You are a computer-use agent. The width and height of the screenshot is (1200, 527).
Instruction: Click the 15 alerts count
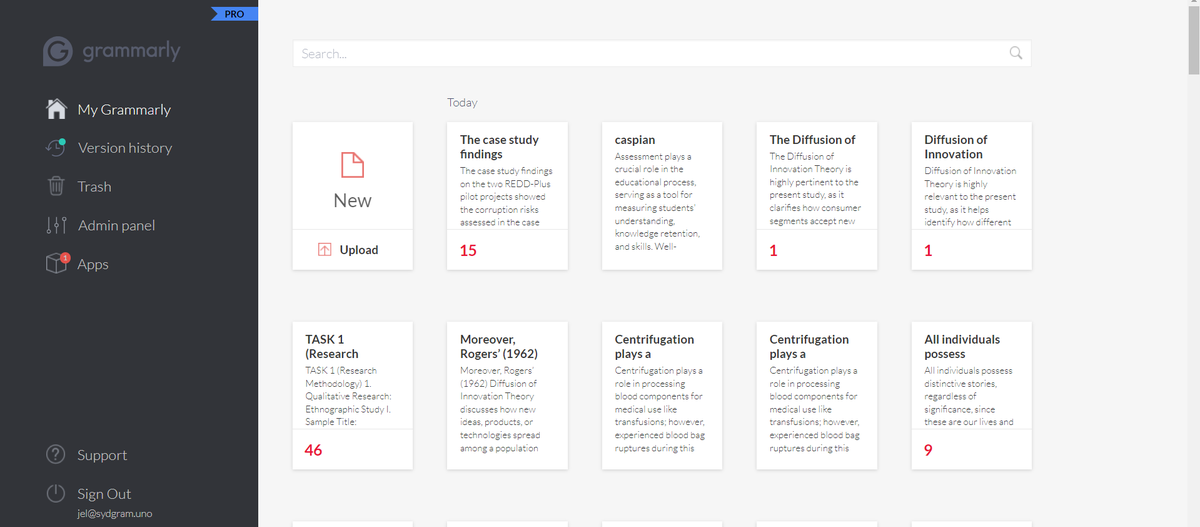point(468,251)
